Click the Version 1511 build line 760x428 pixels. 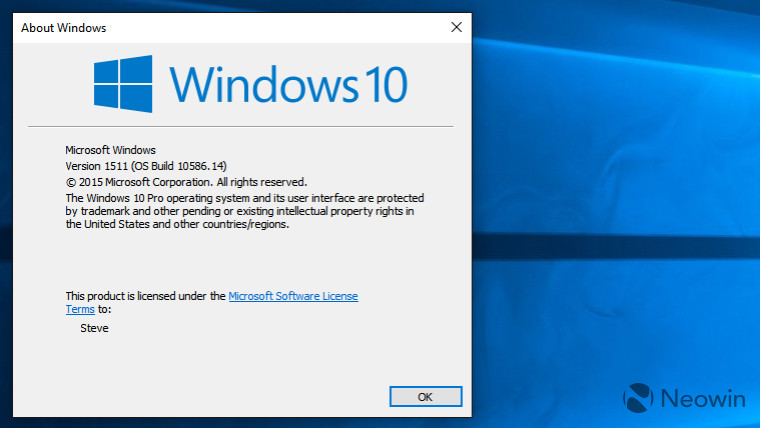coord(146,166)
